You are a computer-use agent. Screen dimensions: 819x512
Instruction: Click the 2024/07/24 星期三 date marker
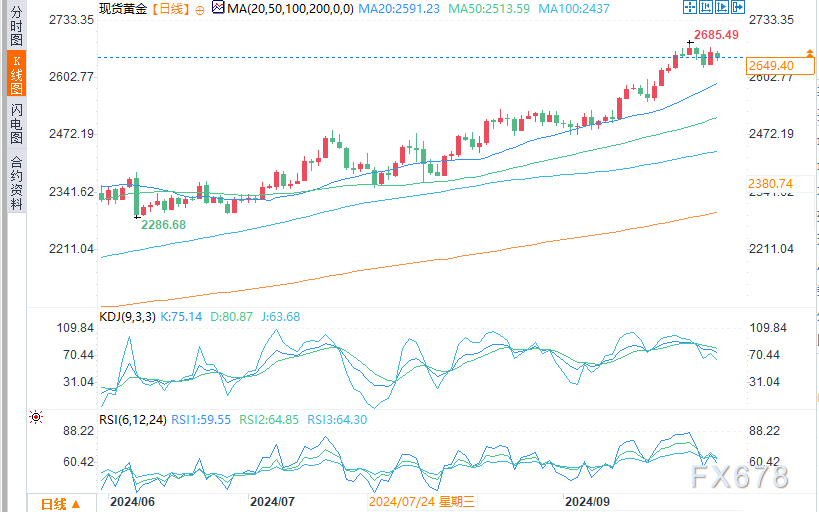pyautogui.click(x=421, y=502)
